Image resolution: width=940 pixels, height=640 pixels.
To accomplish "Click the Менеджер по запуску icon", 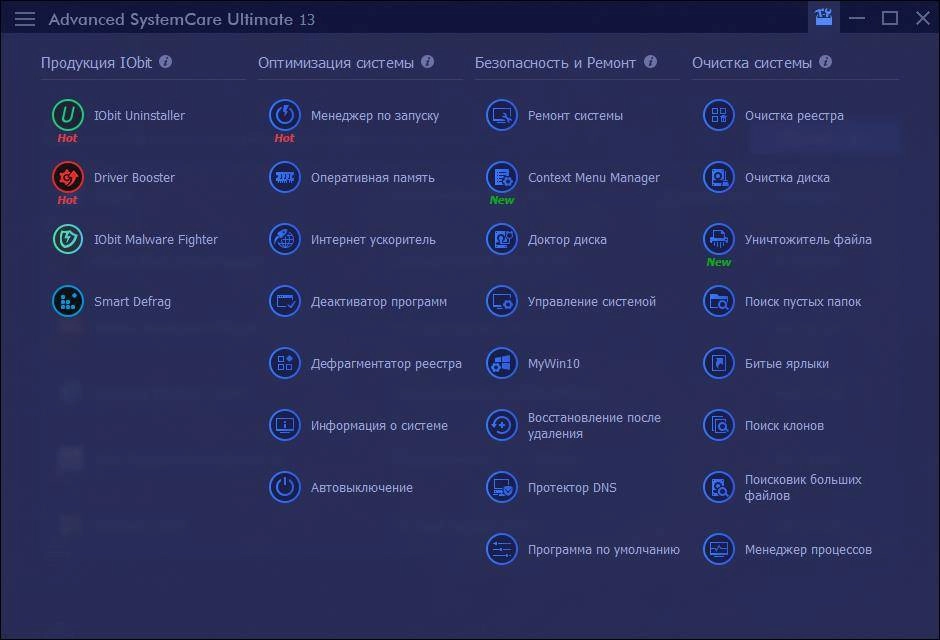I will [285, 115].
